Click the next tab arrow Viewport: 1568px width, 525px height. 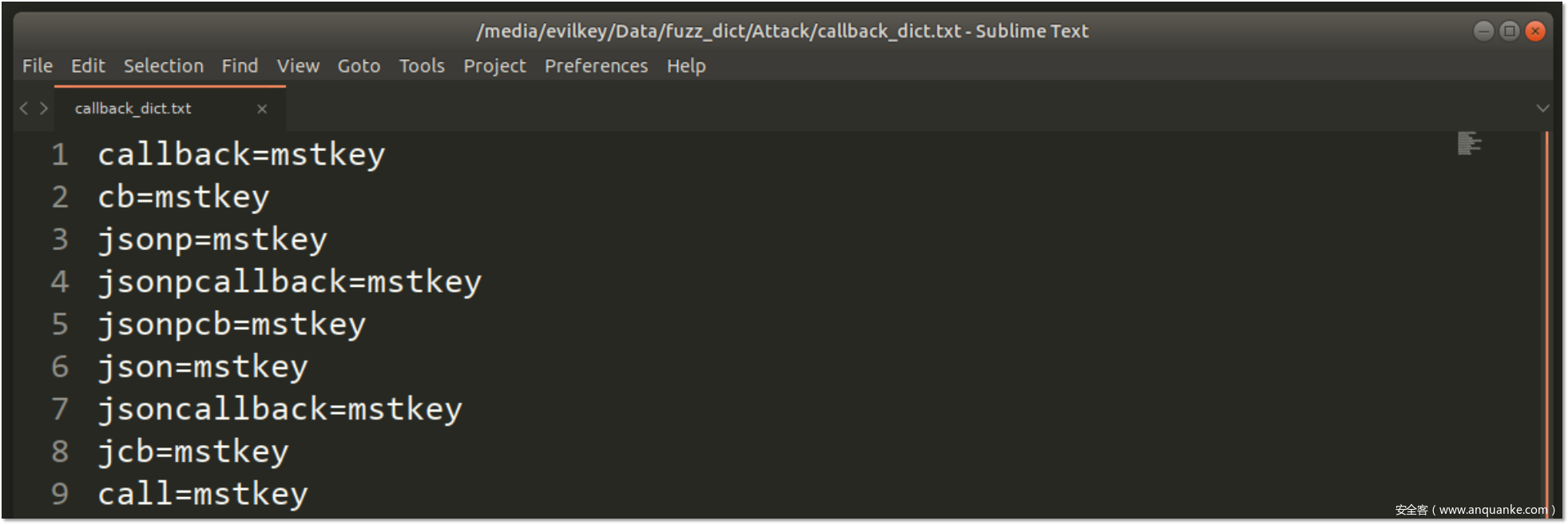click(44, 108)
